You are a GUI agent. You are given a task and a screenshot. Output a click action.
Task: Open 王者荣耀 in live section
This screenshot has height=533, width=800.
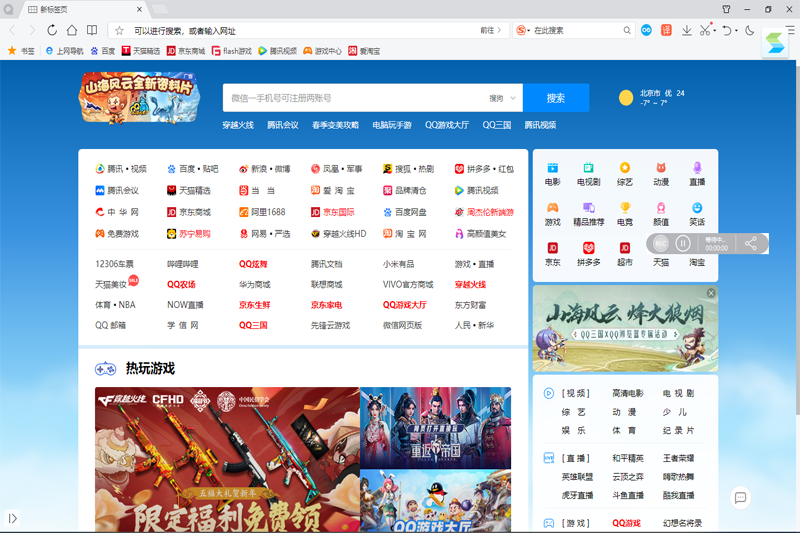coord(678,458)
